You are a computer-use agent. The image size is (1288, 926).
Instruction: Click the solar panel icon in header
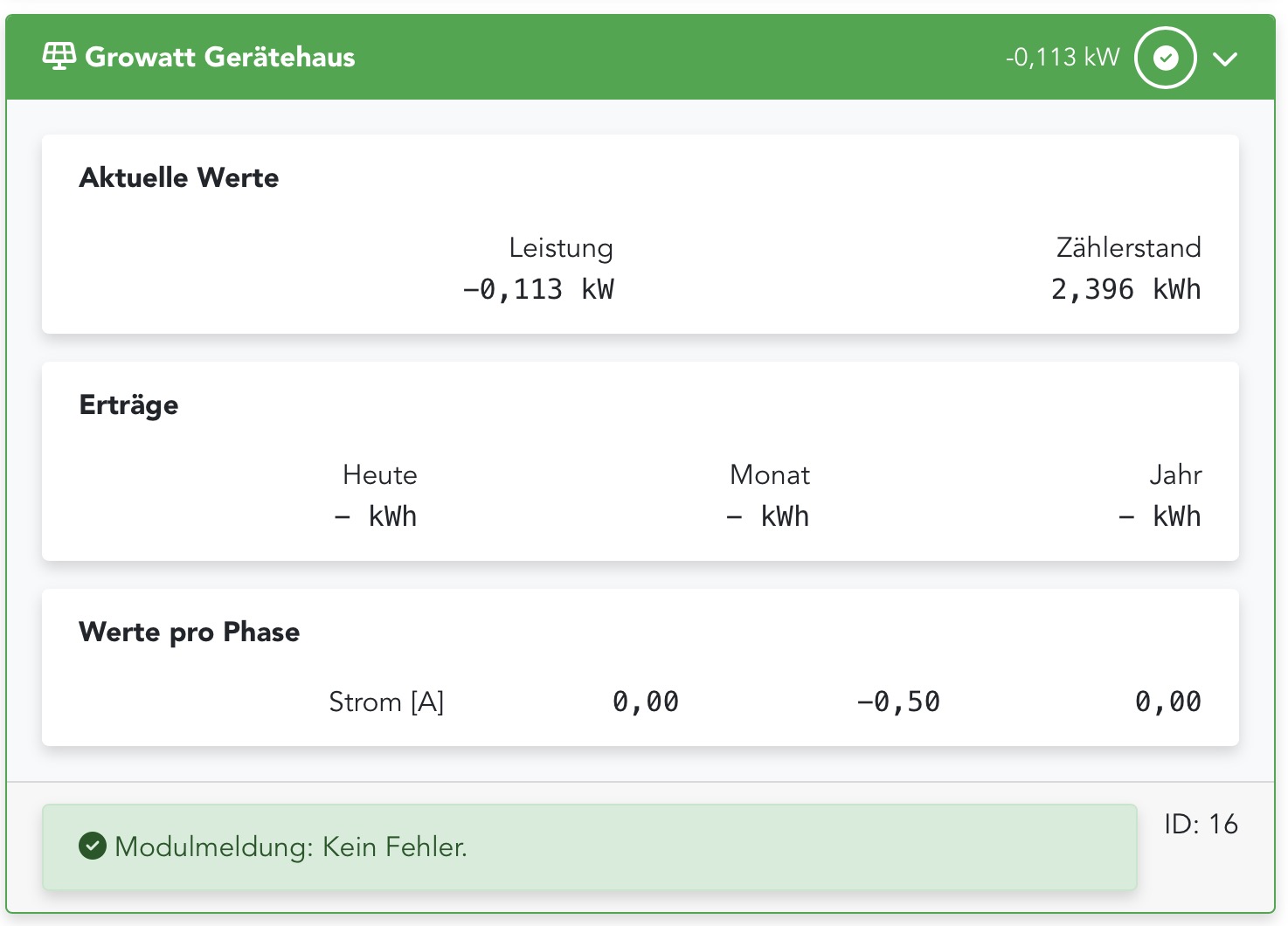pos(59,57)
